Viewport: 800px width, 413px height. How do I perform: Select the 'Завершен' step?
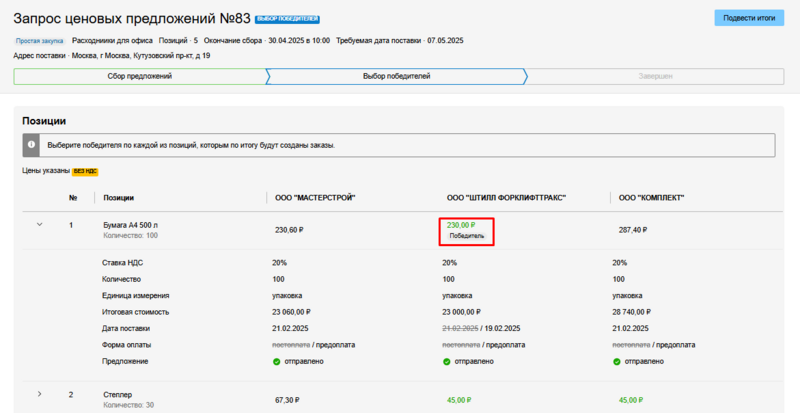tap(656, 76)
